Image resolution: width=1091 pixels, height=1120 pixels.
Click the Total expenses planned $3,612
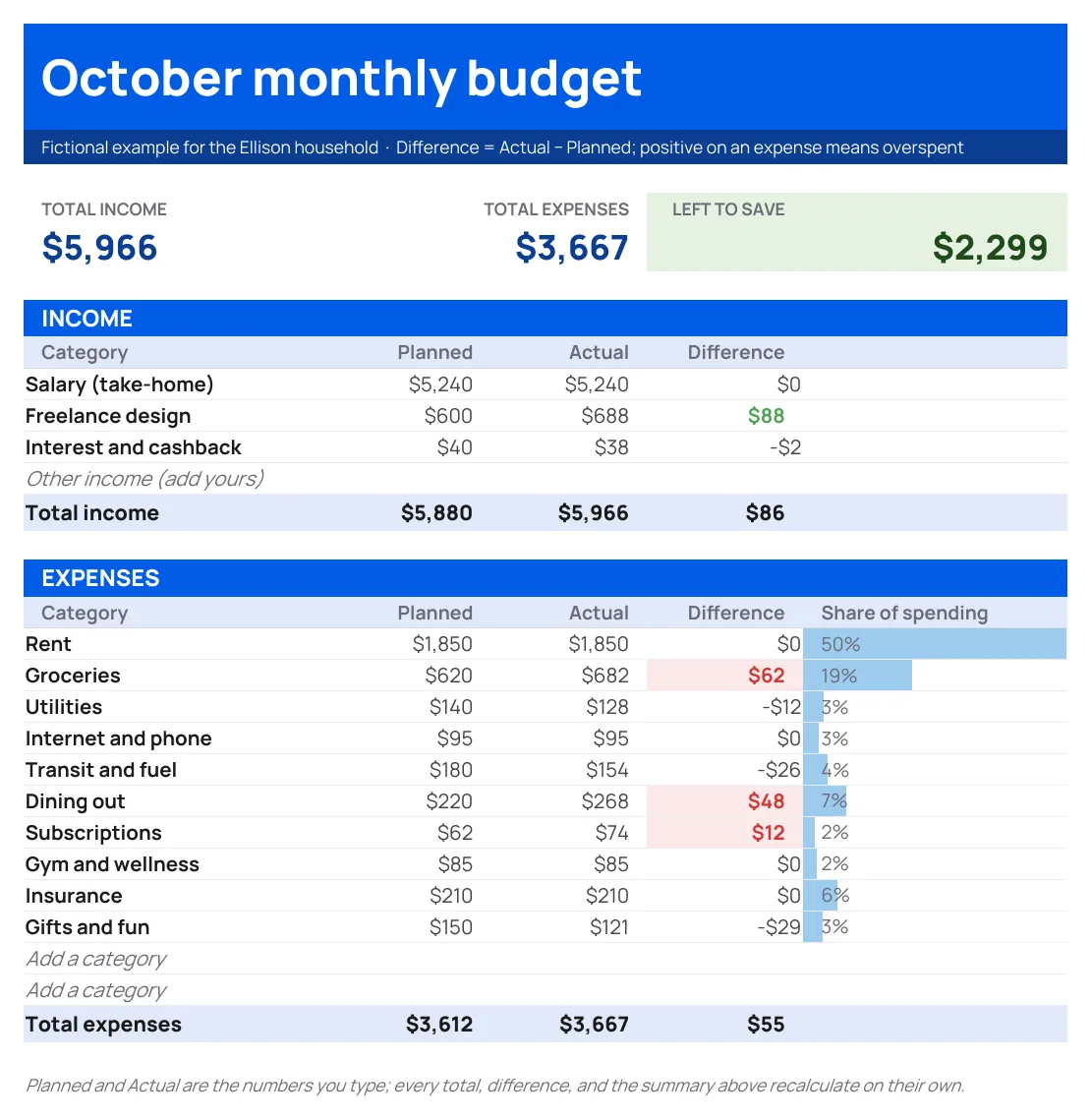(439, 1025)
